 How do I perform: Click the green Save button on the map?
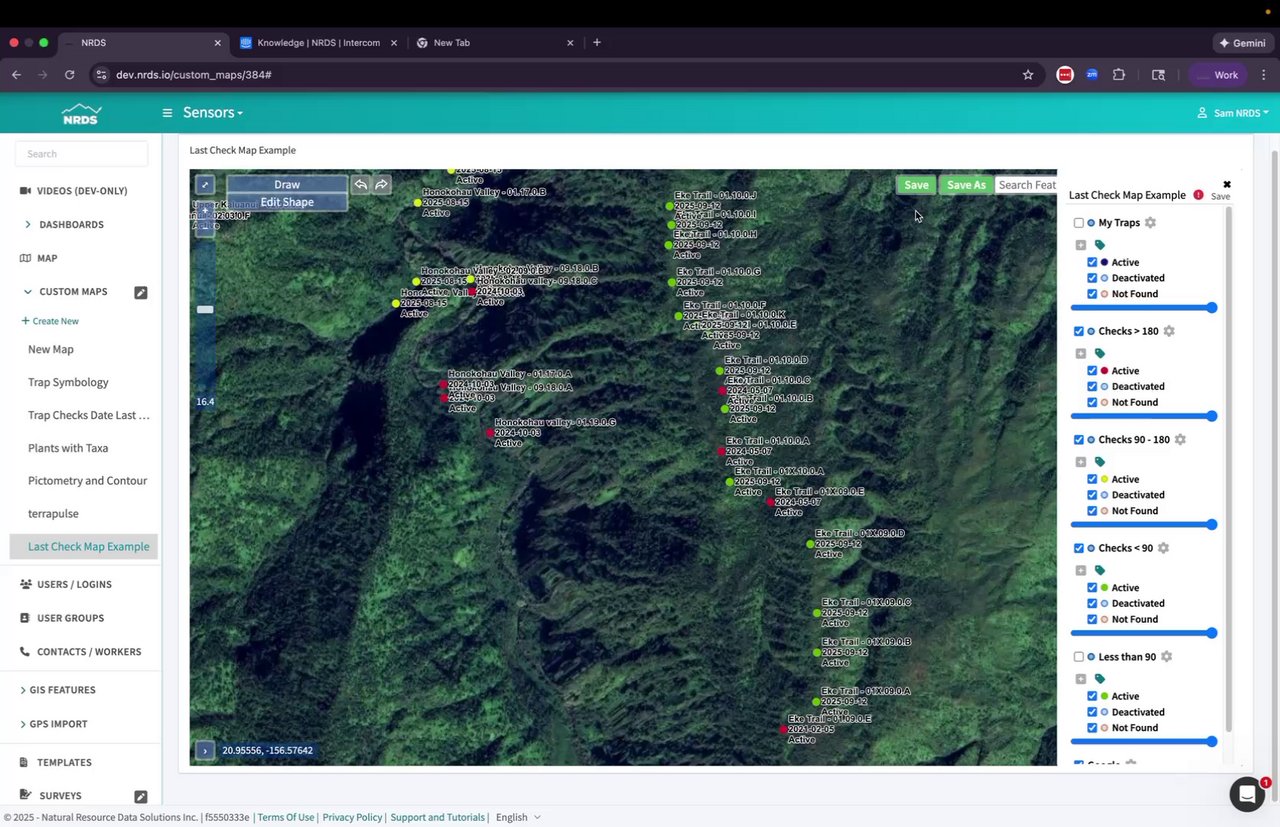tap(916, 185)
